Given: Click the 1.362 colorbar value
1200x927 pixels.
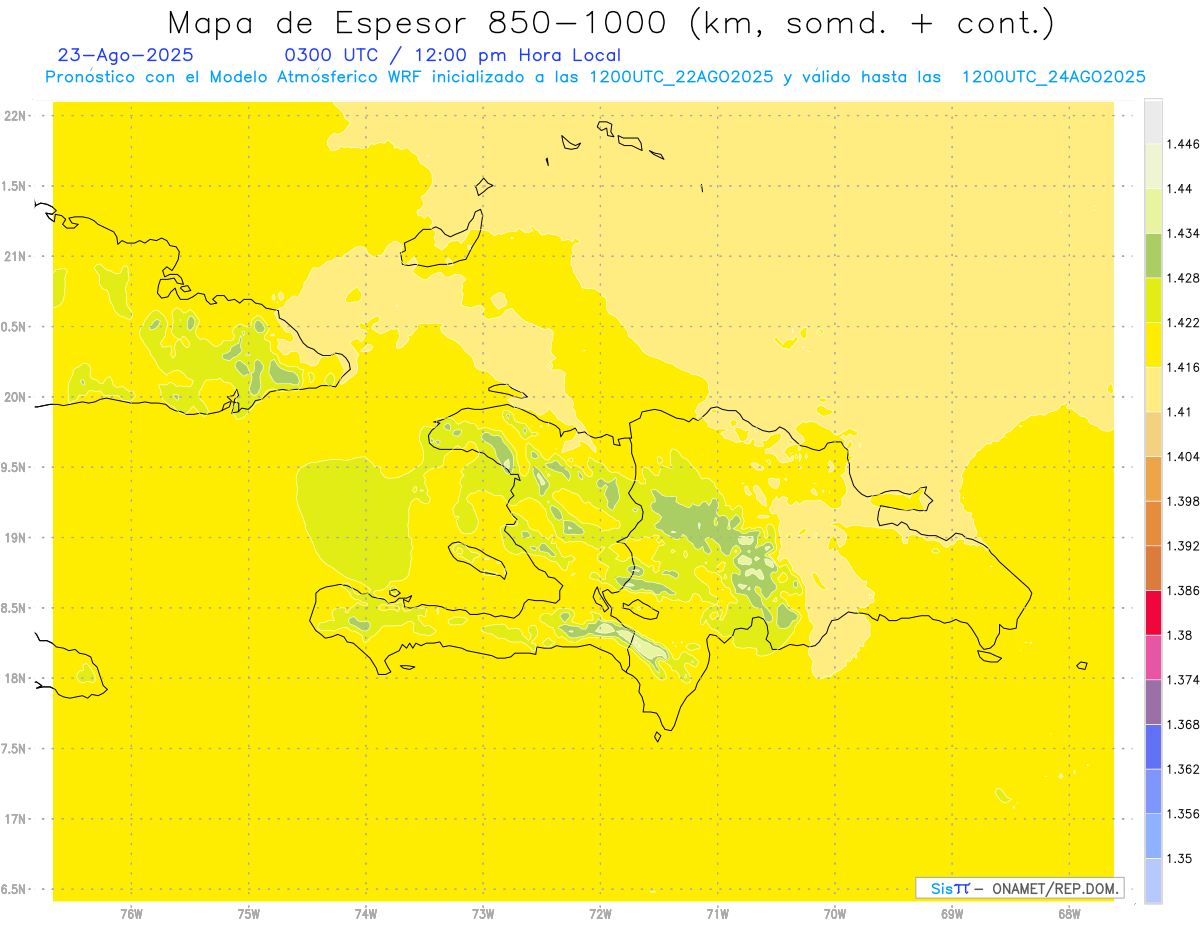Looking at the screenshot, I should point(1184,769).
